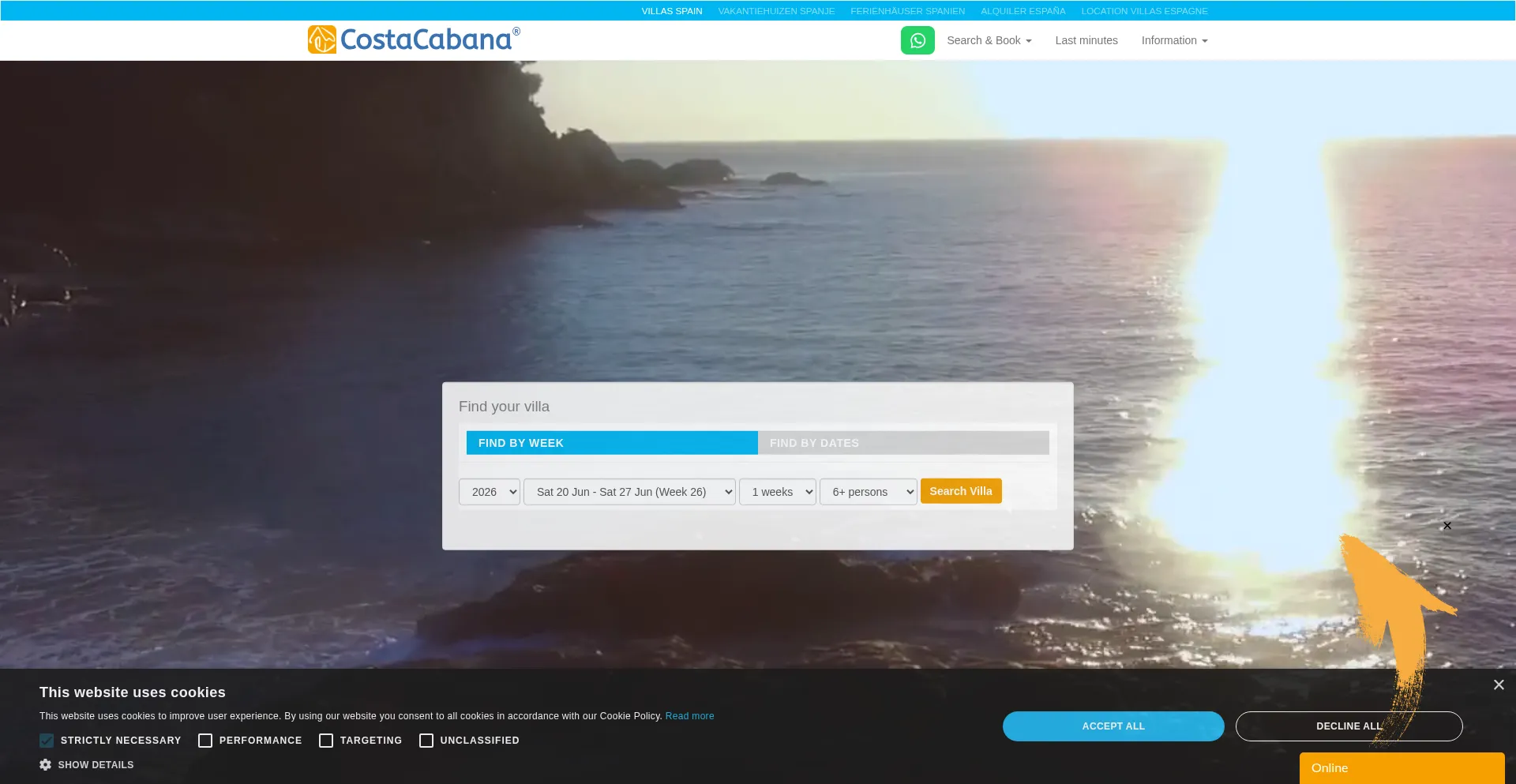This screenshot has width=1516, height=784.
Task: Enable the Unclassified cookies checkbox
Action: [x=426, y=741]
